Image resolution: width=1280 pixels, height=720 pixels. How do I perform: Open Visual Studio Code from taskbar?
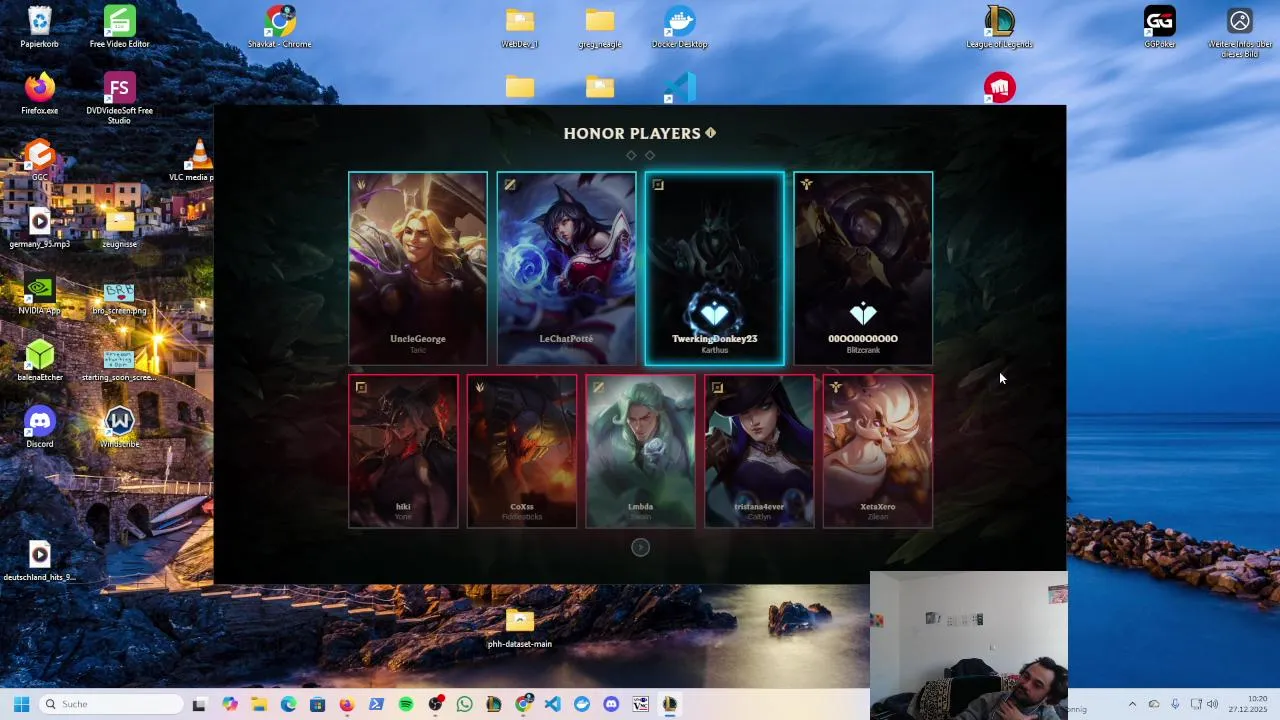pos(552,704)
